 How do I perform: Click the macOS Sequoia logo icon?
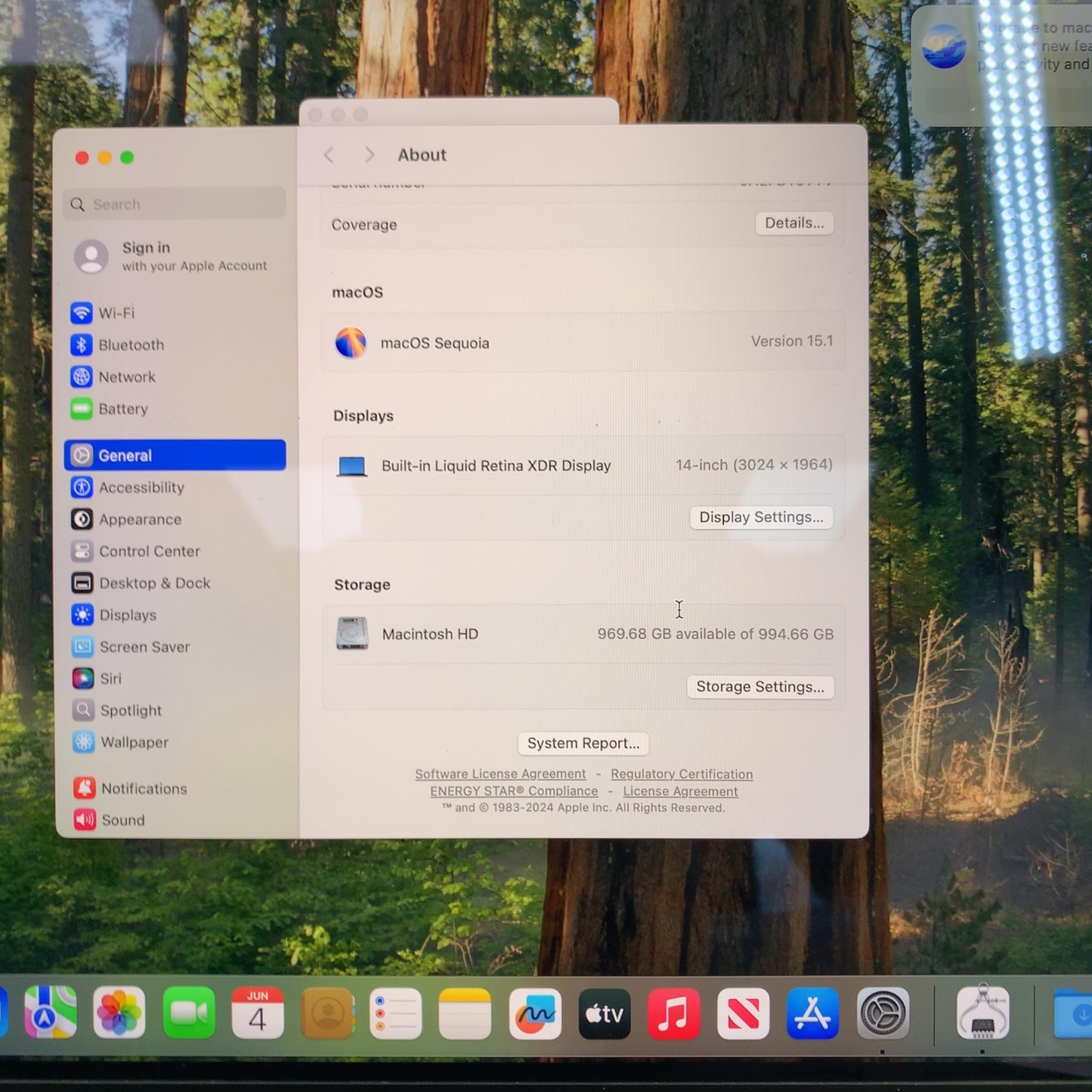tap(351, 342)
